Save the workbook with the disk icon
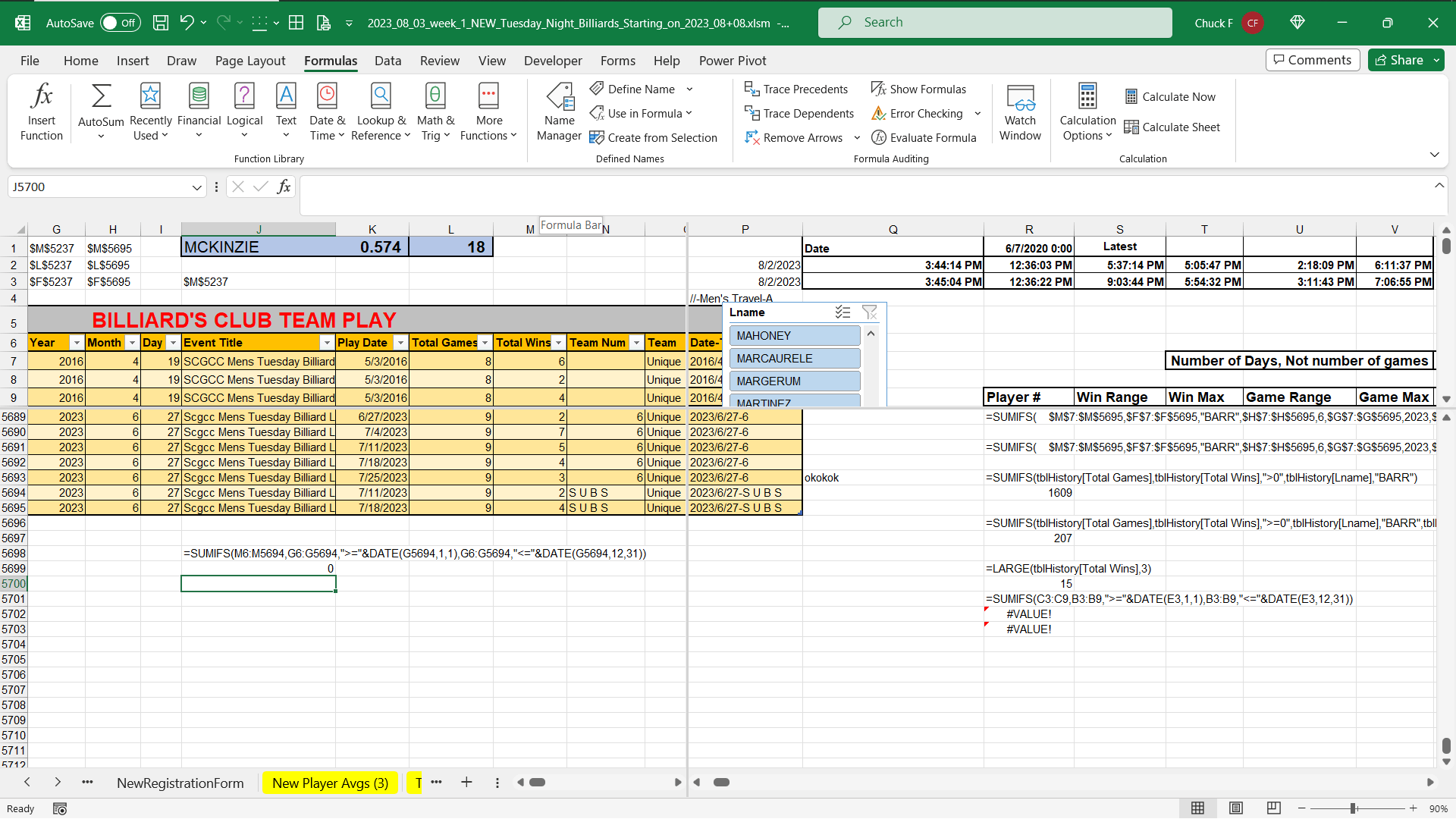 coord(161,23)
